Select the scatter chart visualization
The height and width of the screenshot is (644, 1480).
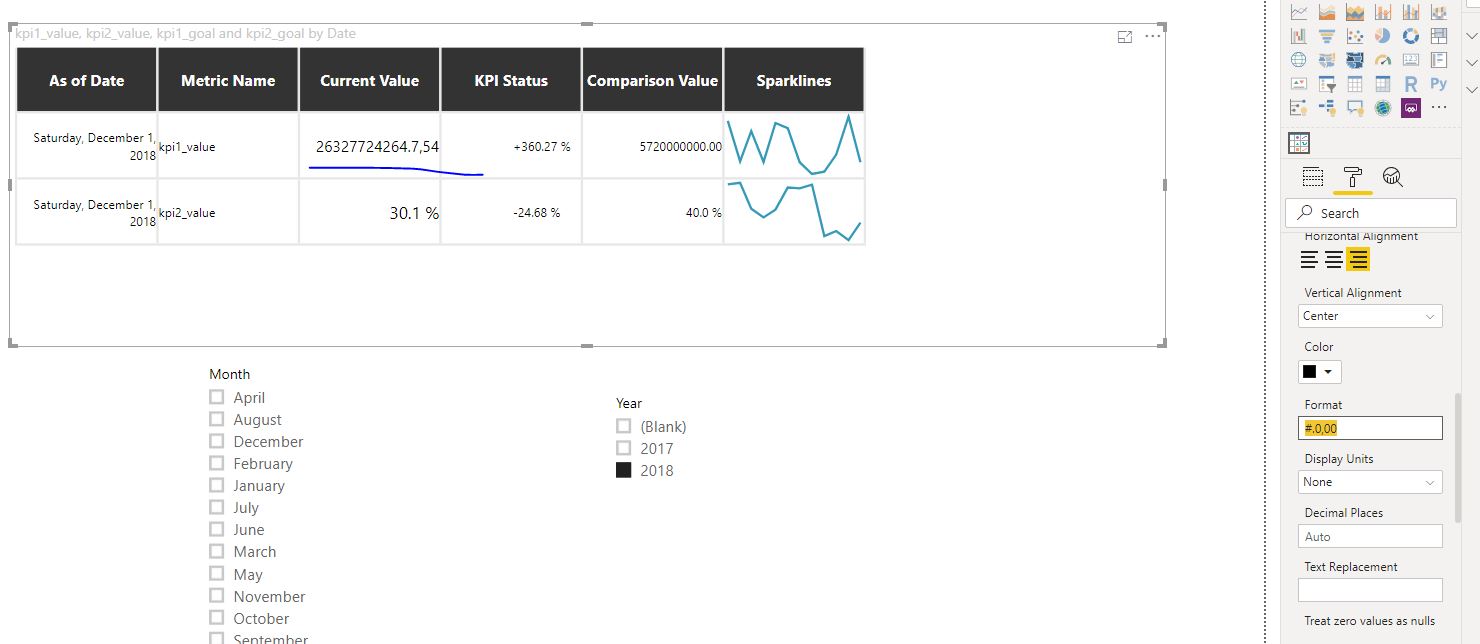tap(1355, 36)
